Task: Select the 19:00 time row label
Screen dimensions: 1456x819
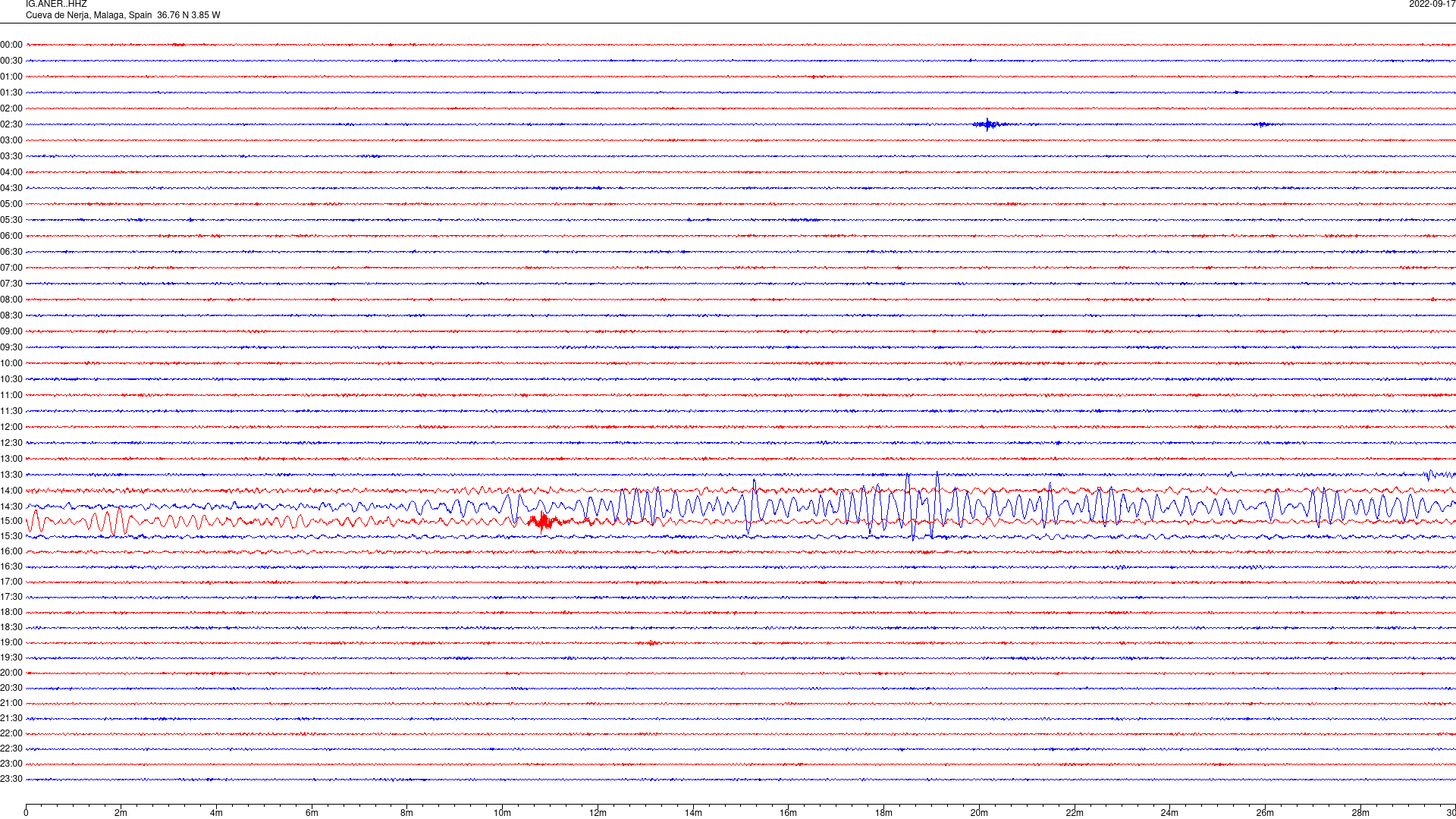Action: click(11, 642)
